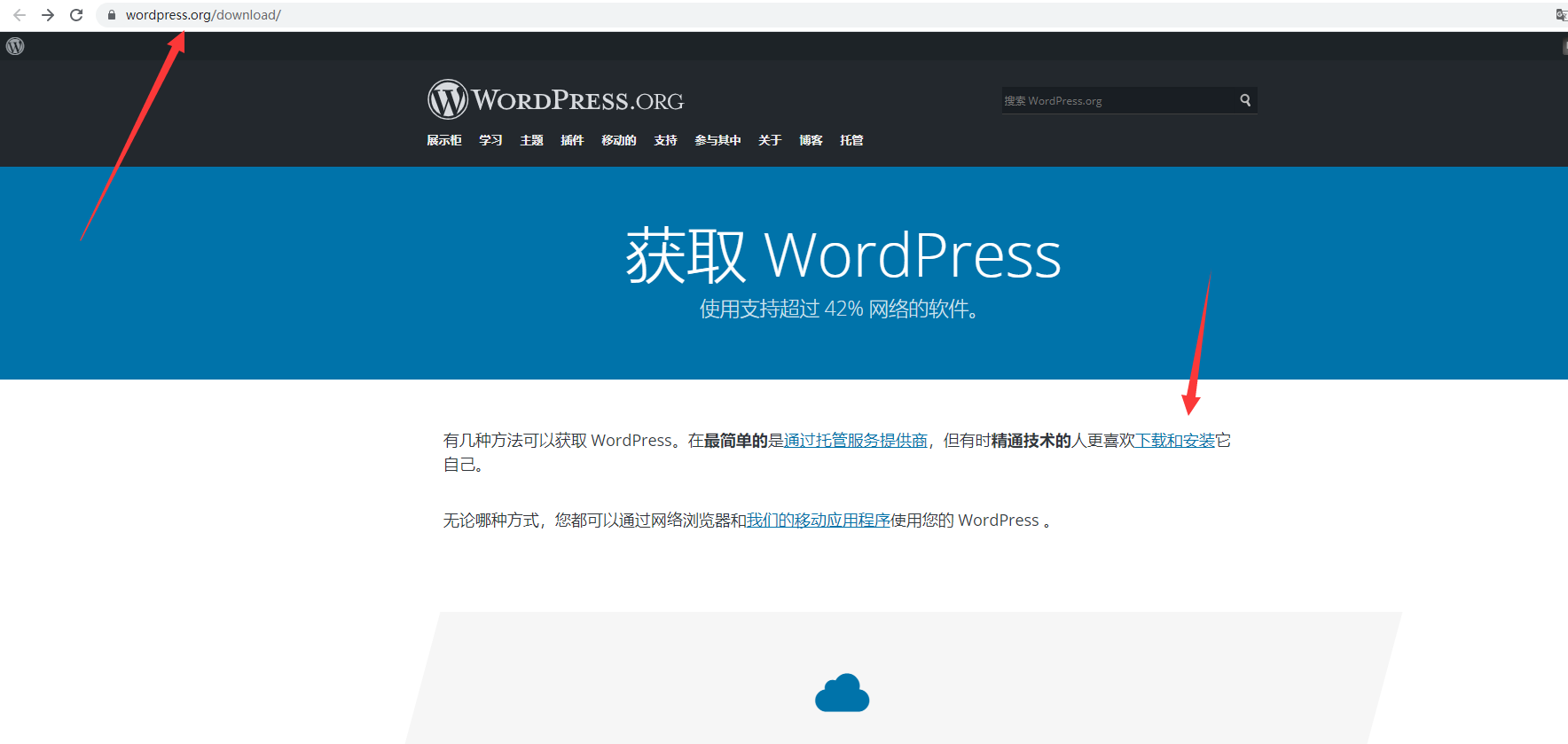Open the 移动的 menu item
Image resolution: width=1568 pixels, height=744 pixels.
click(619, 140)
